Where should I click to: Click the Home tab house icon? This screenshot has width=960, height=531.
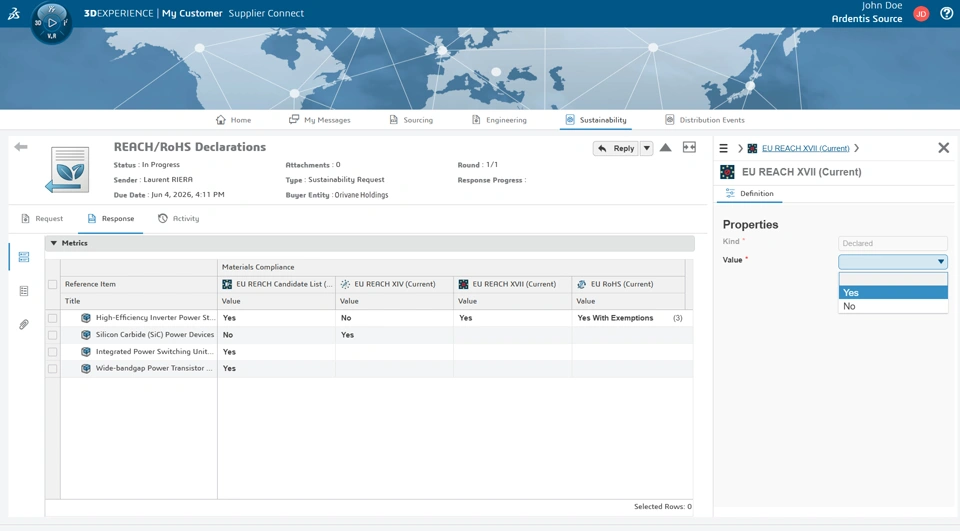click(221, 119)
